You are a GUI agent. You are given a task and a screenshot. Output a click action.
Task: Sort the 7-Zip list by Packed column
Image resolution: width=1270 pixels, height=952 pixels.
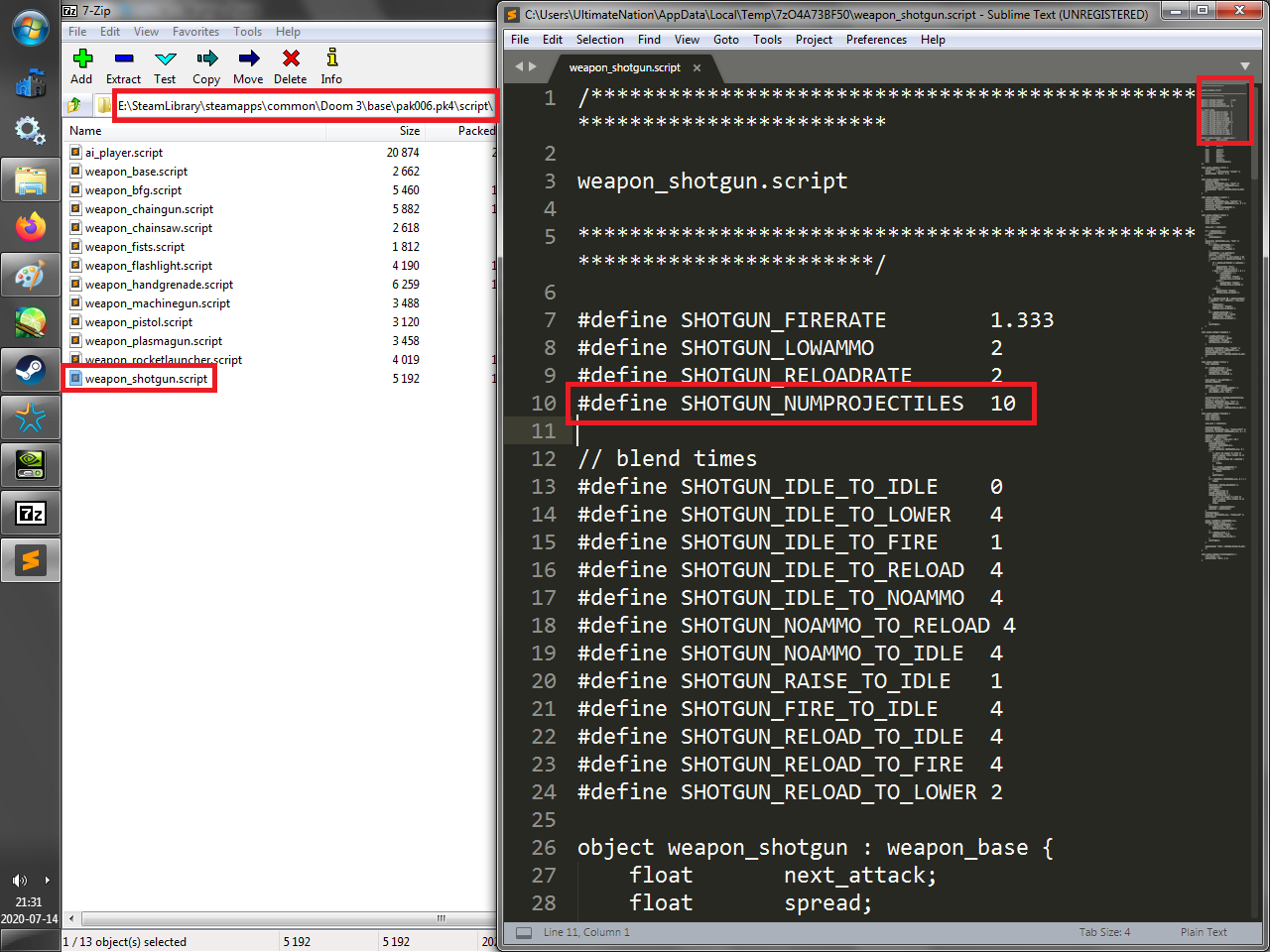pos(461,130)
